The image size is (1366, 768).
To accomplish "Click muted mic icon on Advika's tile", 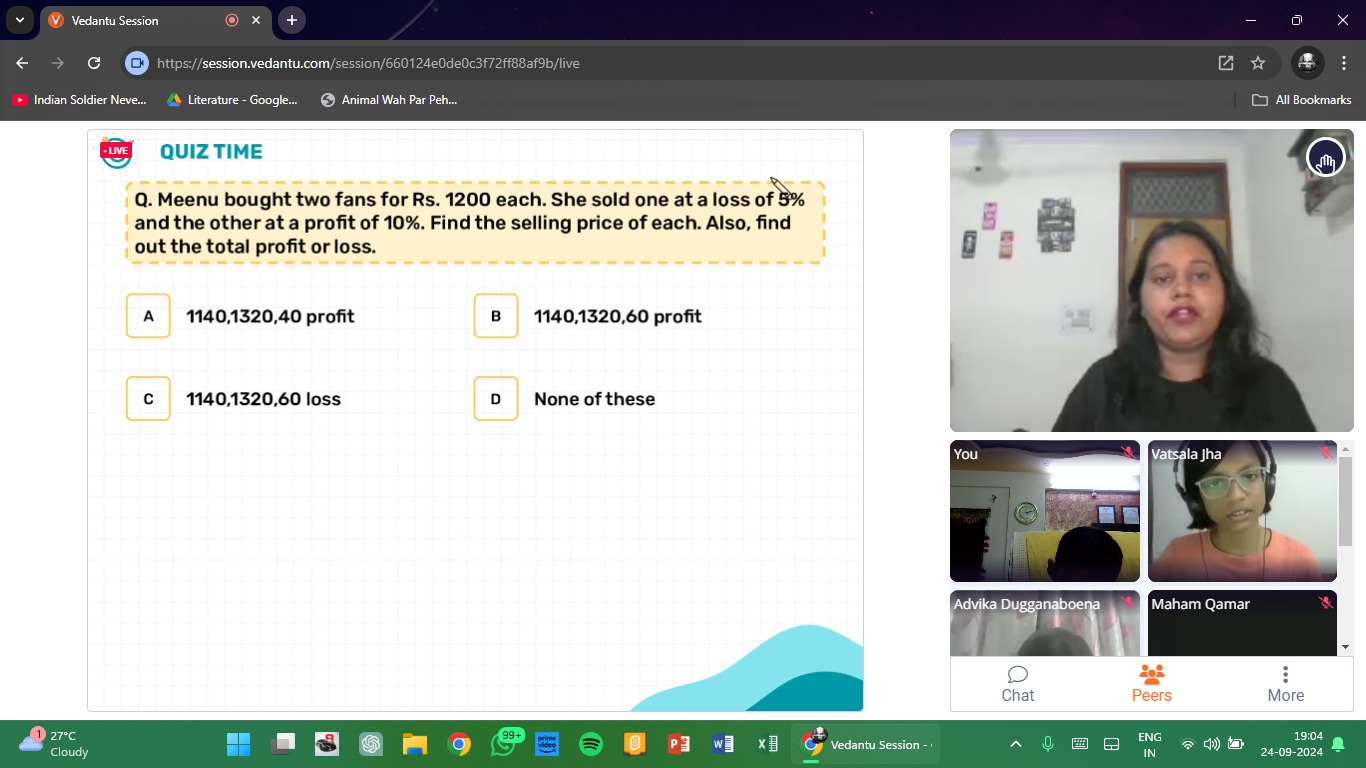I will tap(1127, 603).
